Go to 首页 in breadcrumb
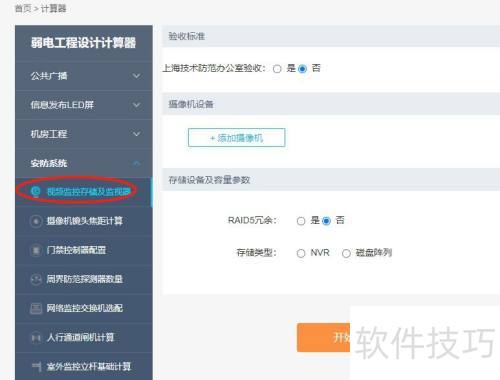 (x=23, y=8)
